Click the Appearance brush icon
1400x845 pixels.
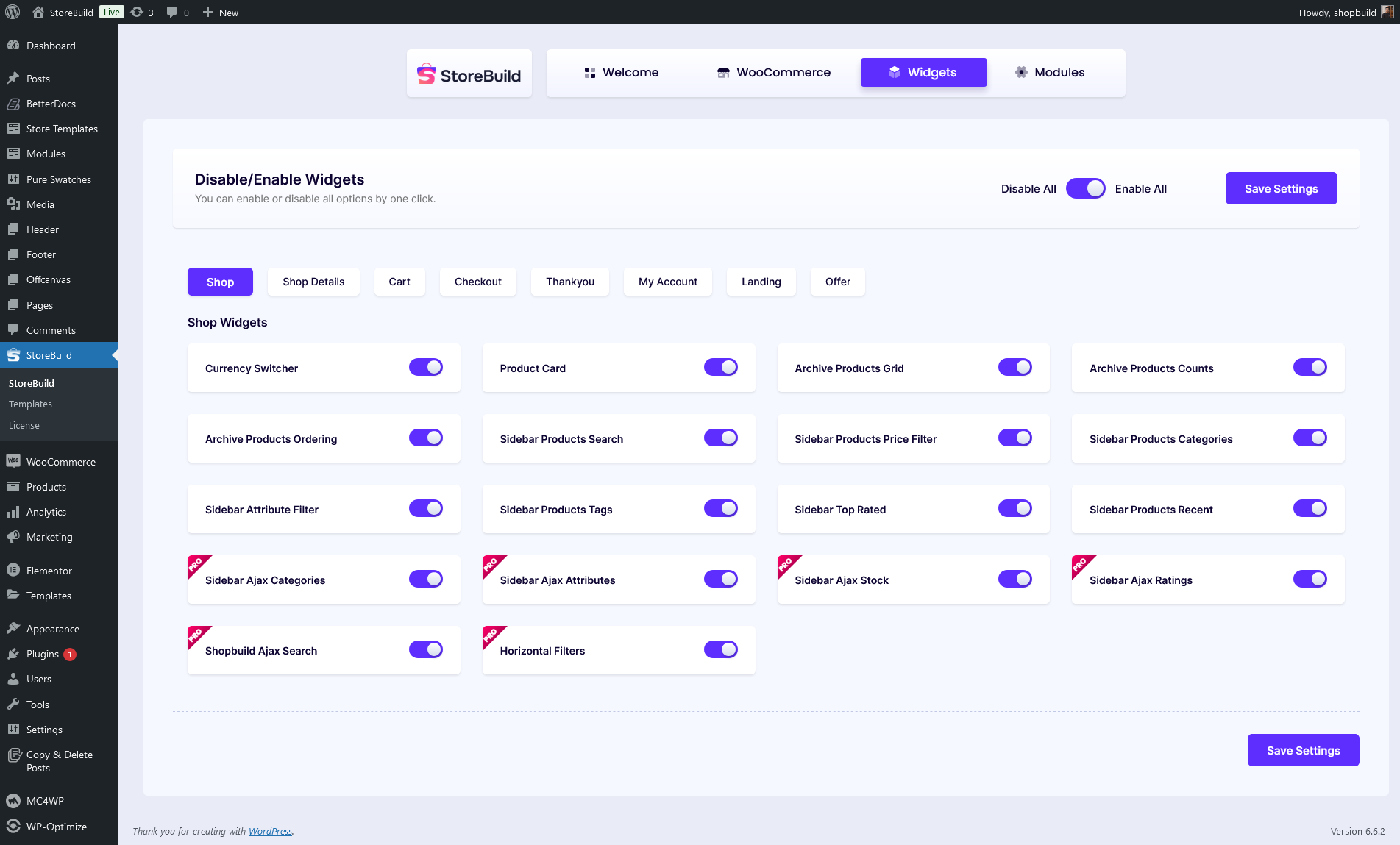point(13,629)
